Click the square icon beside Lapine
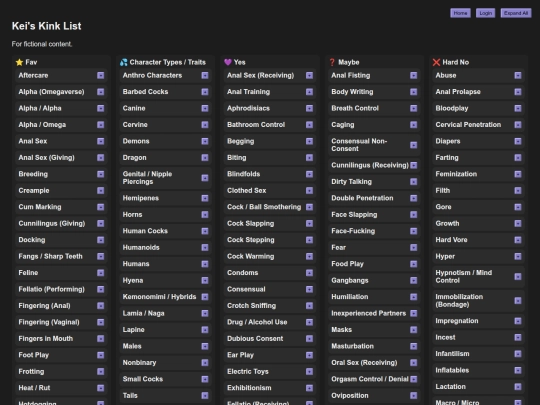 point(205,330)
